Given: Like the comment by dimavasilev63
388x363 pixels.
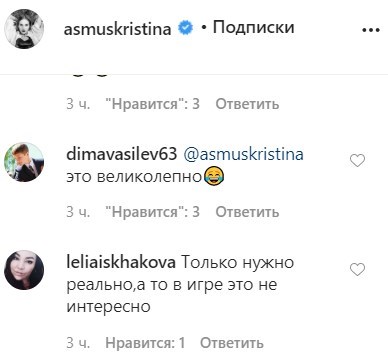Looking at the screenshot, I should point(357,161).
